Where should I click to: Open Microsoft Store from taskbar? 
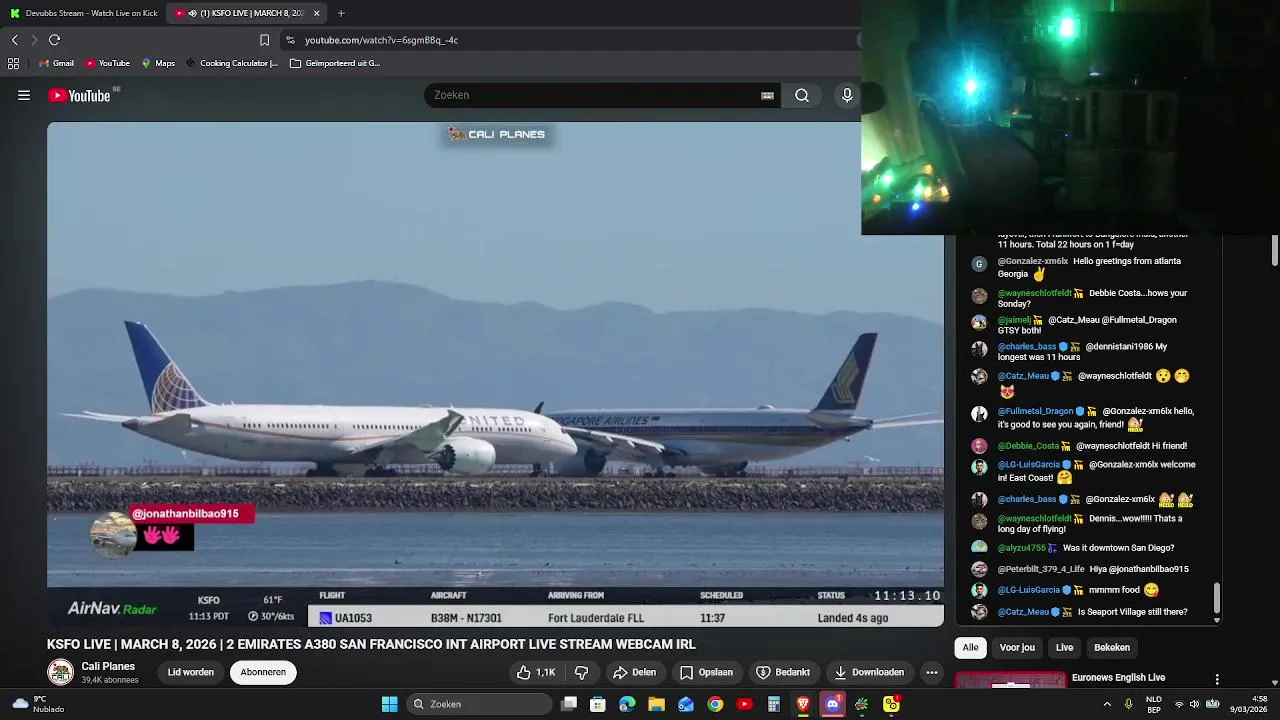(598, 704)
